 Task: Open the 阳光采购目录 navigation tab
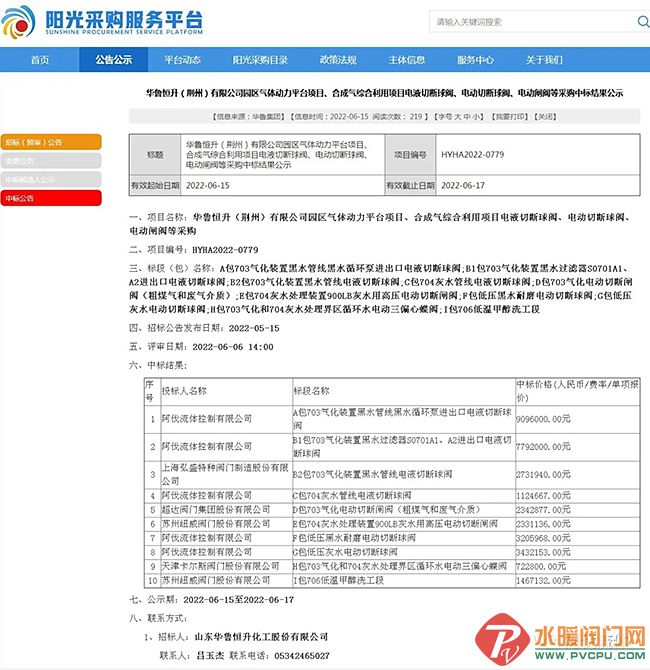click(260, 60)
